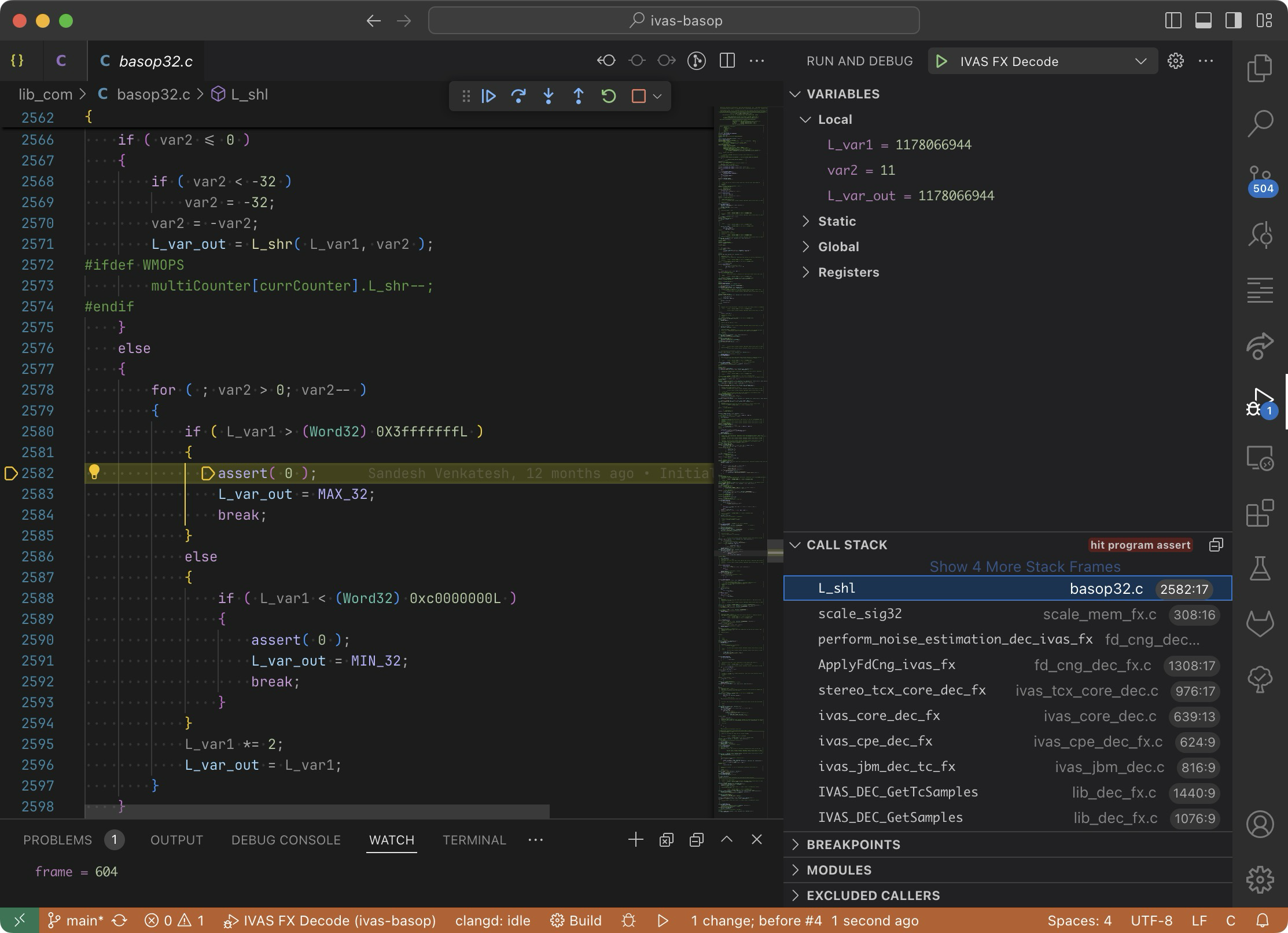The width and height of the screenshot is (1288, 933).
Task: Toggle the bottom panel layout button
Action: coord(1203,21)
